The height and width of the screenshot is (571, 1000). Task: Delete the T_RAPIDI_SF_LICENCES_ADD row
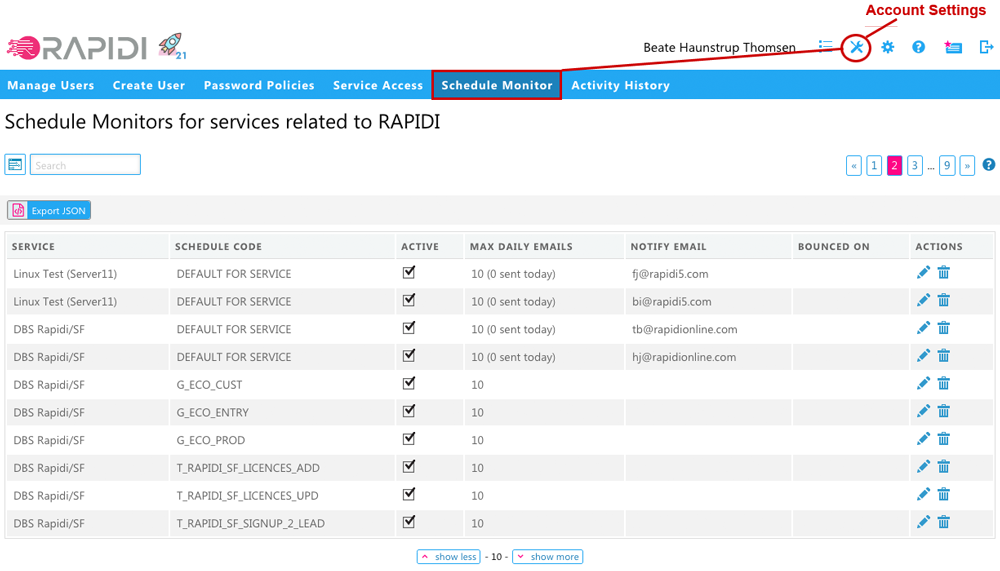944,467
